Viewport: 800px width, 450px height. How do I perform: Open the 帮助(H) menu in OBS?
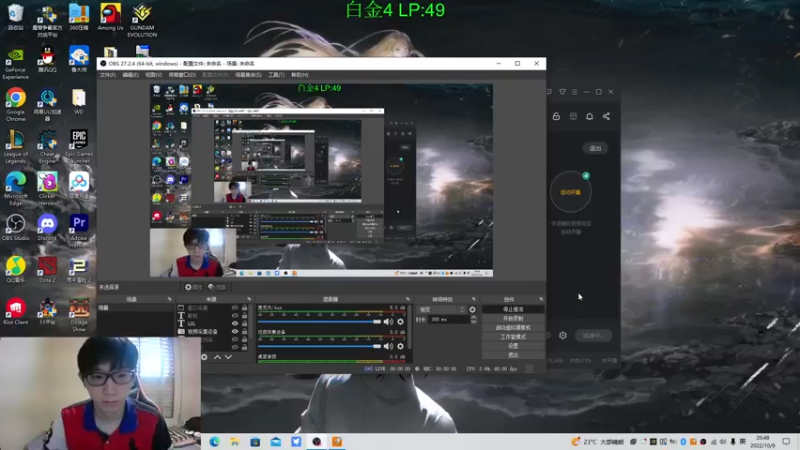pyautogui.click(x=299, y=75)
